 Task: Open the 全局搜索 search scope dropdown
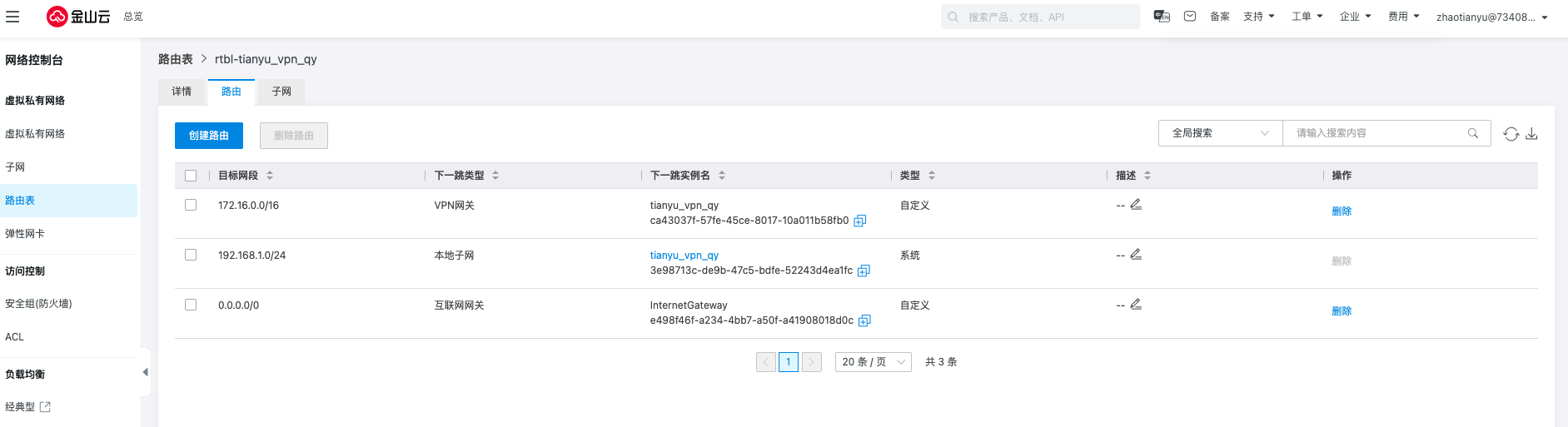point(1220,133)
